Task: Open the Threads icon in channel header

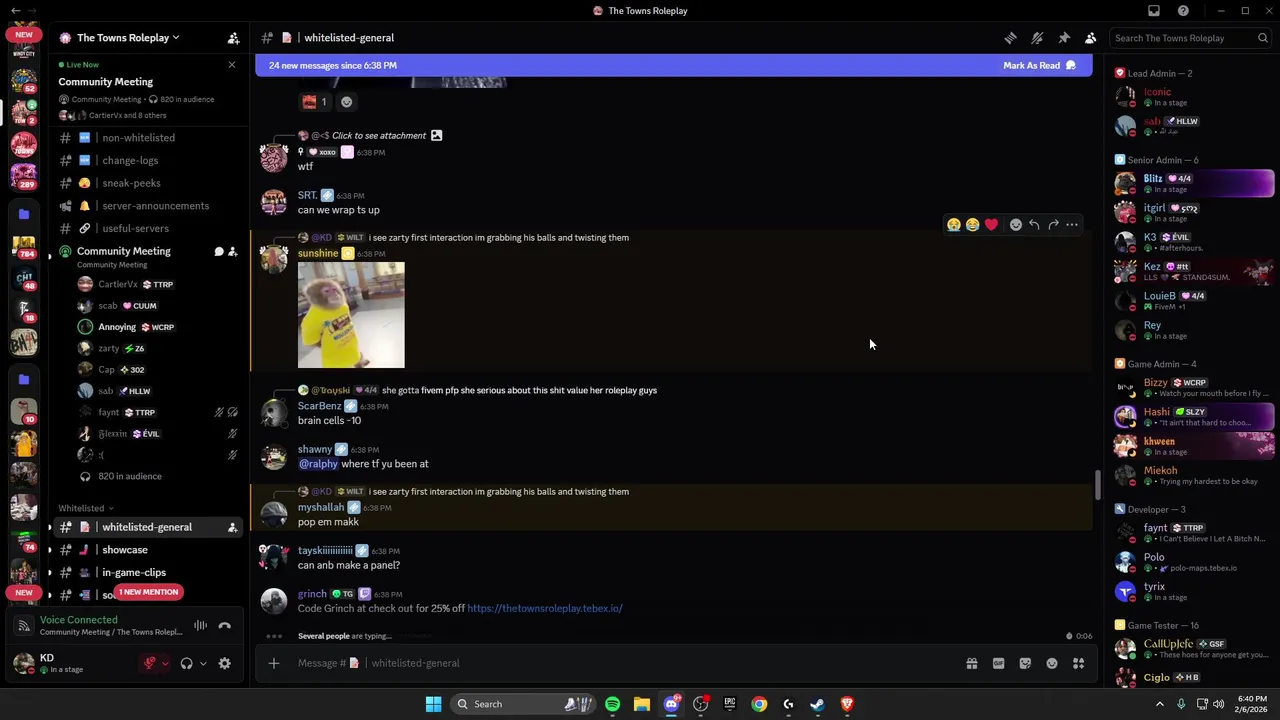Action: click(1010, 38)
